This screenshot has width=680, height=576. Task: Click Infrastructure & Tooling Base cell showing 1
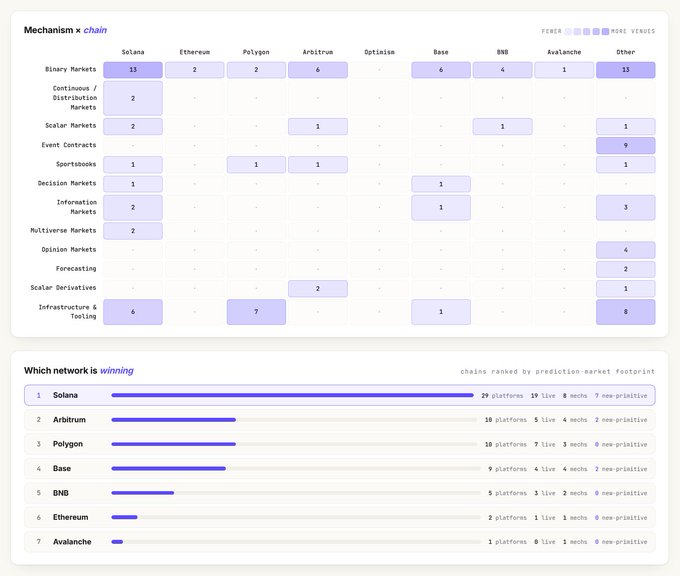click(x=441, y=312)
